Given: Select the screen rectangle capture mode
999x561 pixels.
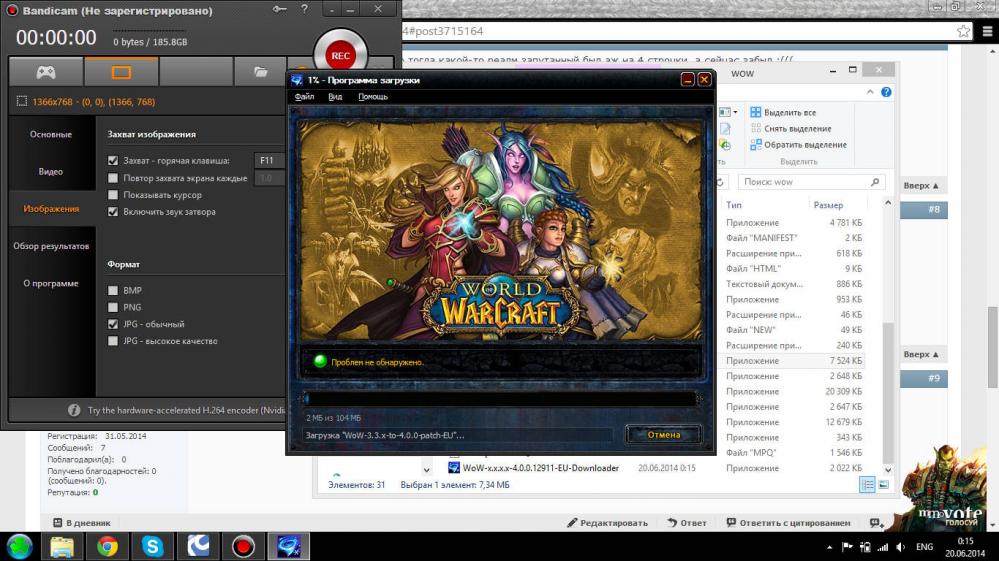Looking at the screenshot, I should pos(121,72).
